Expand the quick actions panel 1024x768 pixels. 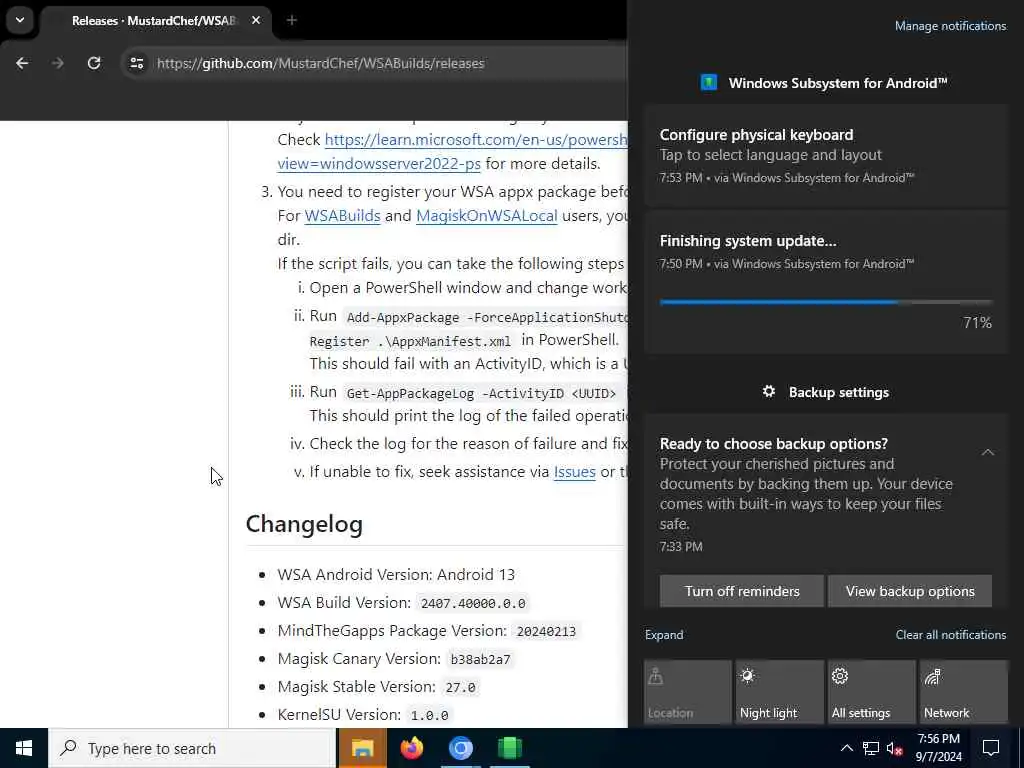tap(664, 635)
